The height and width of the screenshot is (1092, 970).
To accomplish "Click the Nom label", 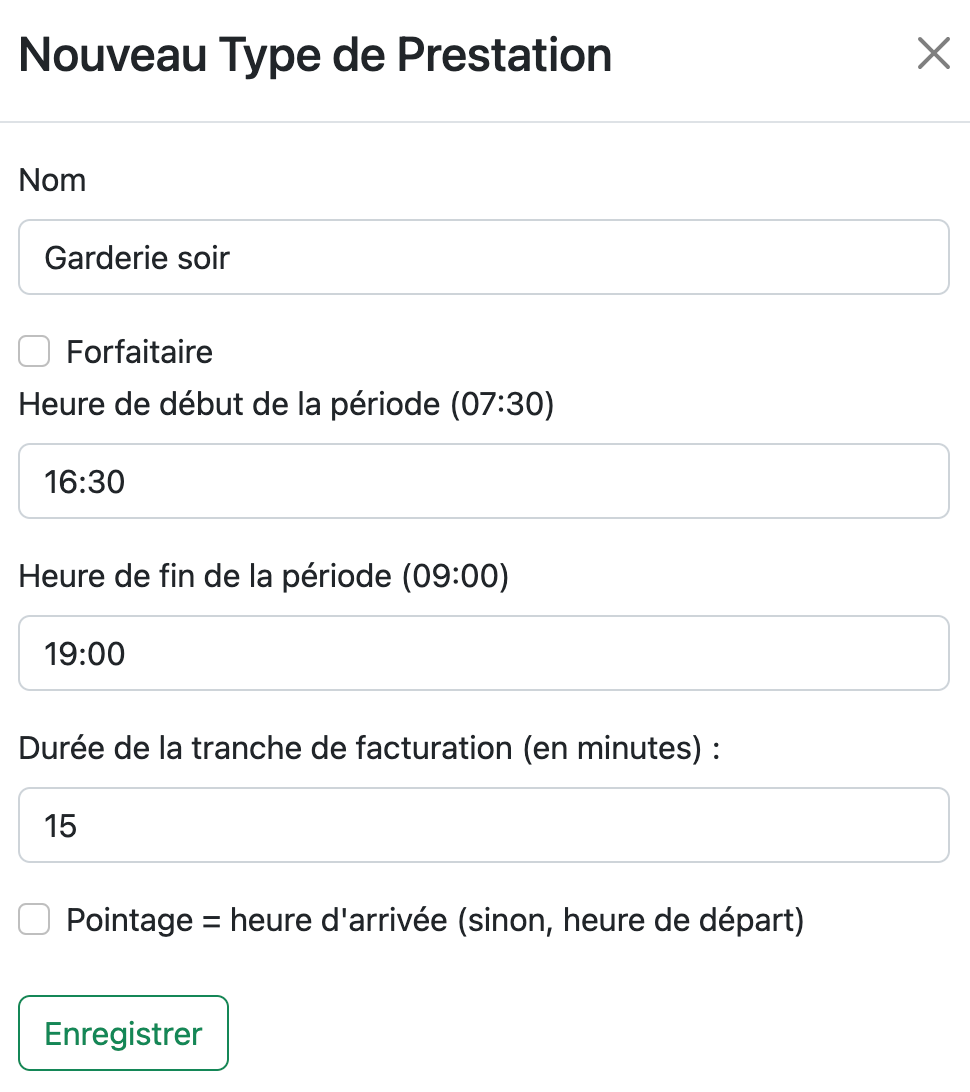I will [x=52, y=181].
